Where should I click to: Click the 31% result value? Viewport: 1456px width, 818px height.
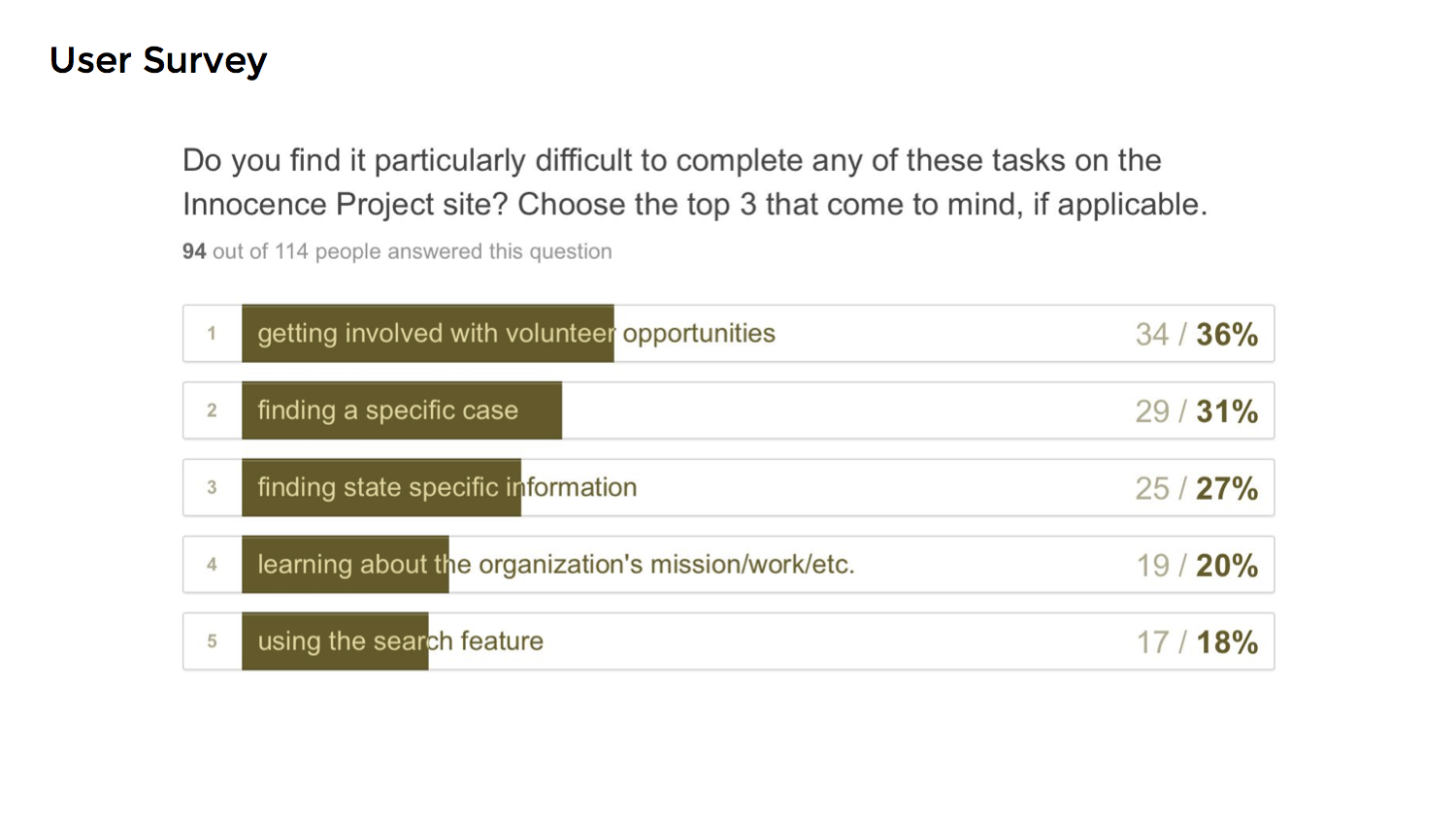(1227, 411)
